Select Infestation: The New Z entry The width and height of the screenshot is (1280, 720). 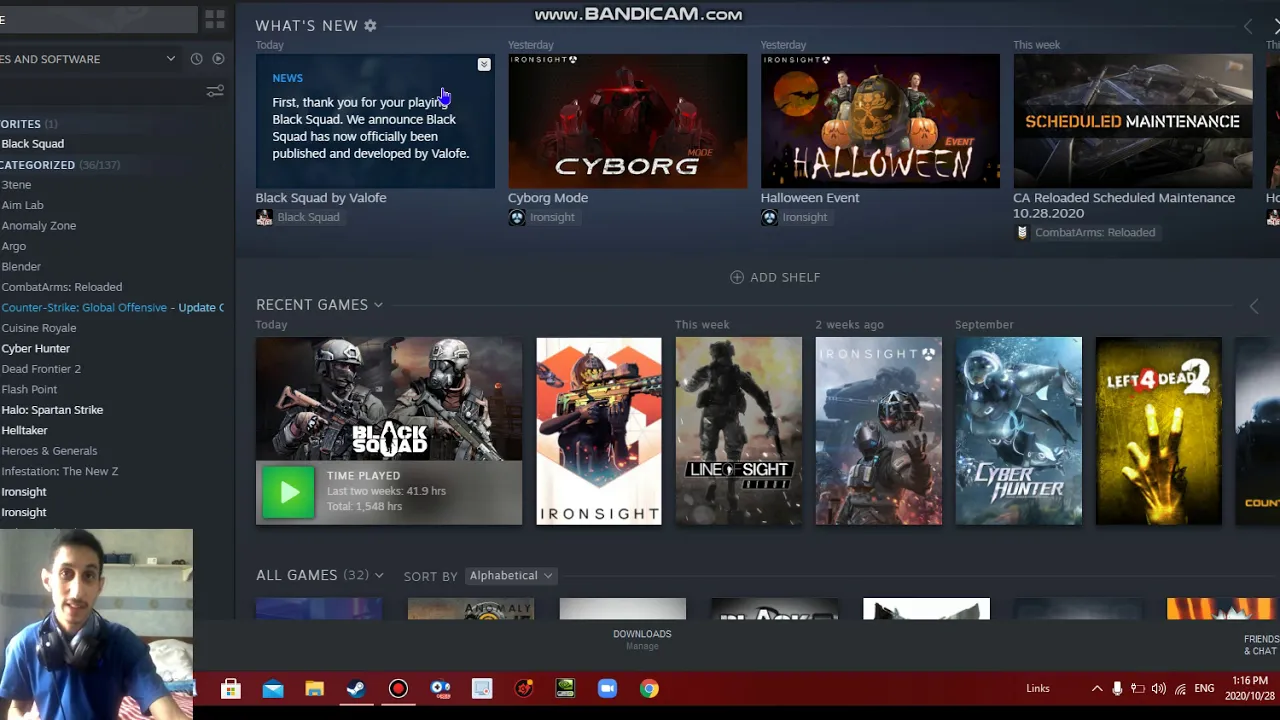pyautogui.click(x=59, y=471)
